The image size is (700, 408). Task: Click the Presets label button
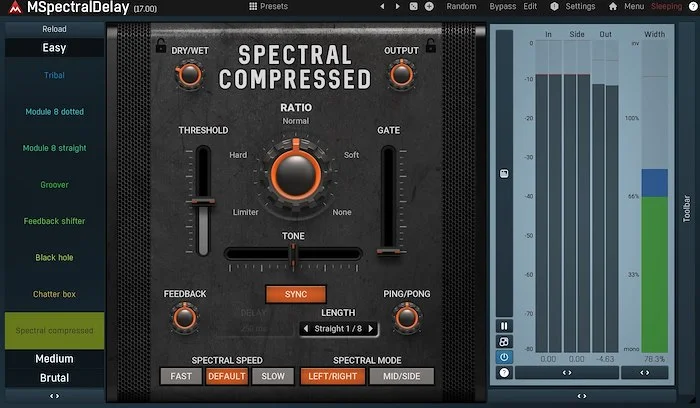pos(274,6)
